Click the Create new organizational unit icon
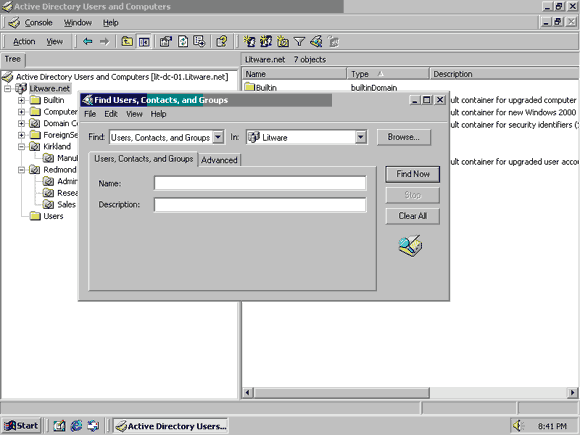Image resolution: width=580 pixels, height=435 pixels. tap(283, 41)
